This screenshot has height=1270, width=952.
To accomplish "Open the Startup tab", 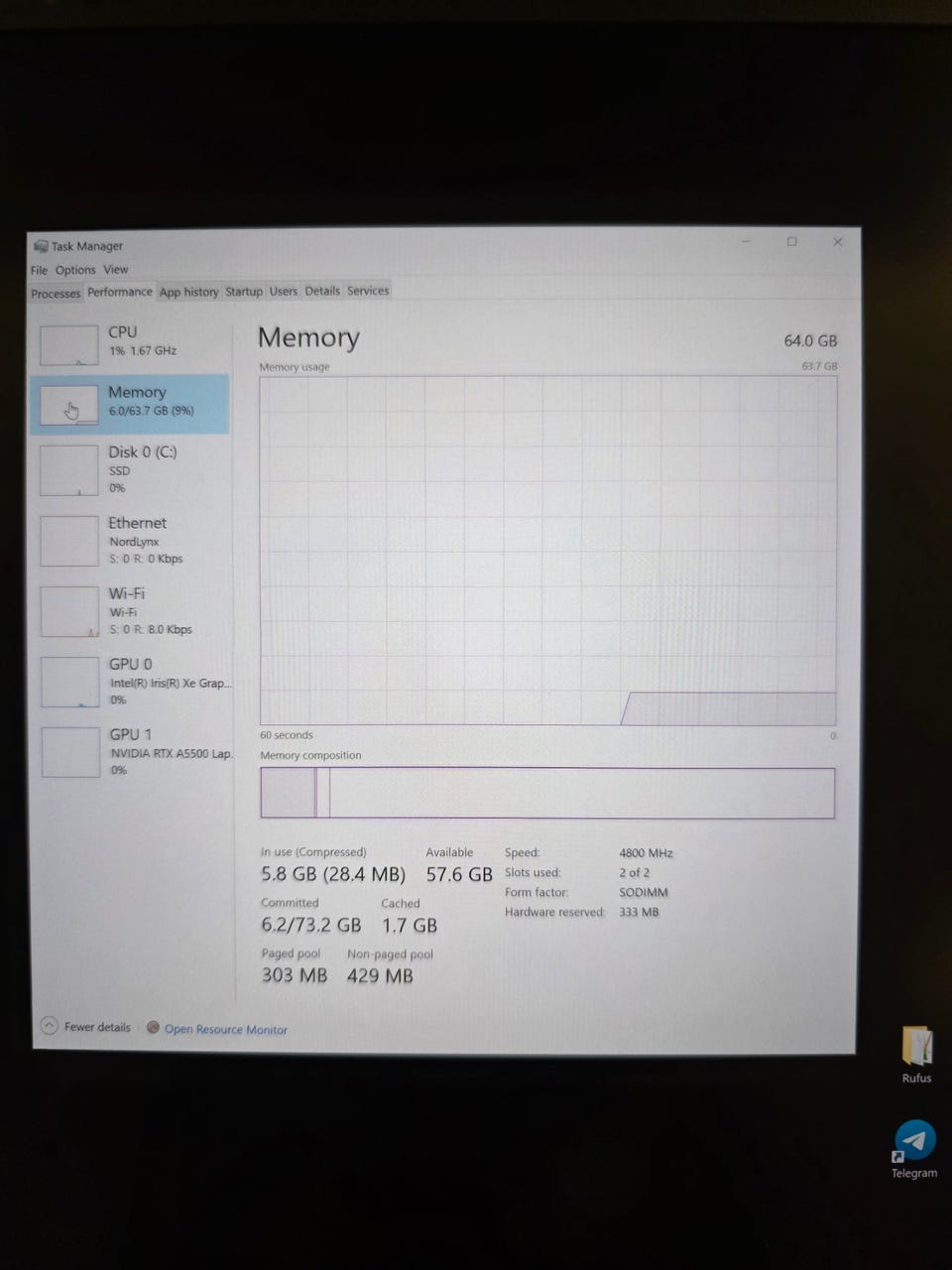I will (x=244, y=292).
